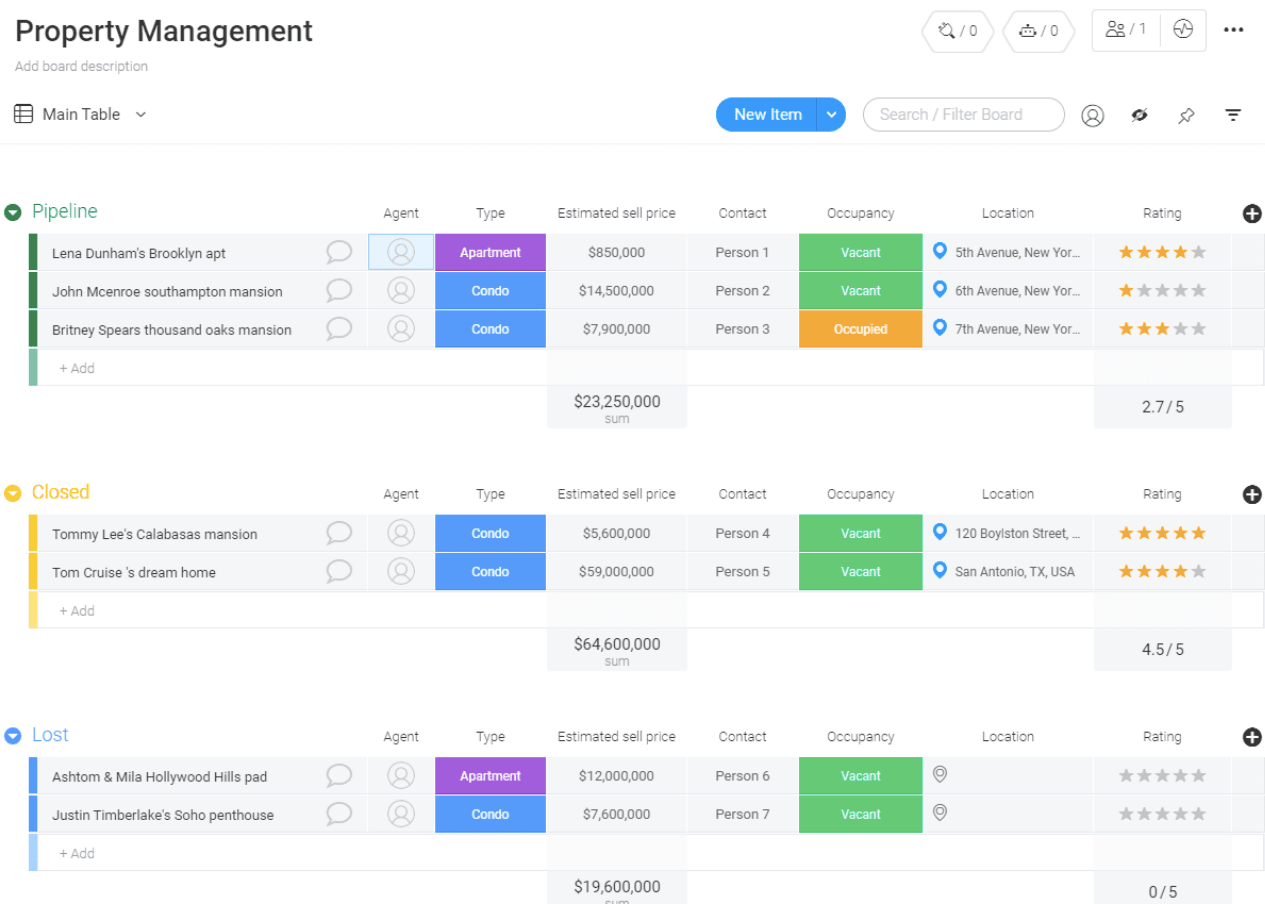Assign agent for Ashtom & Mila pad
This screenshot has width=1265, height=904.
(401, 776)
